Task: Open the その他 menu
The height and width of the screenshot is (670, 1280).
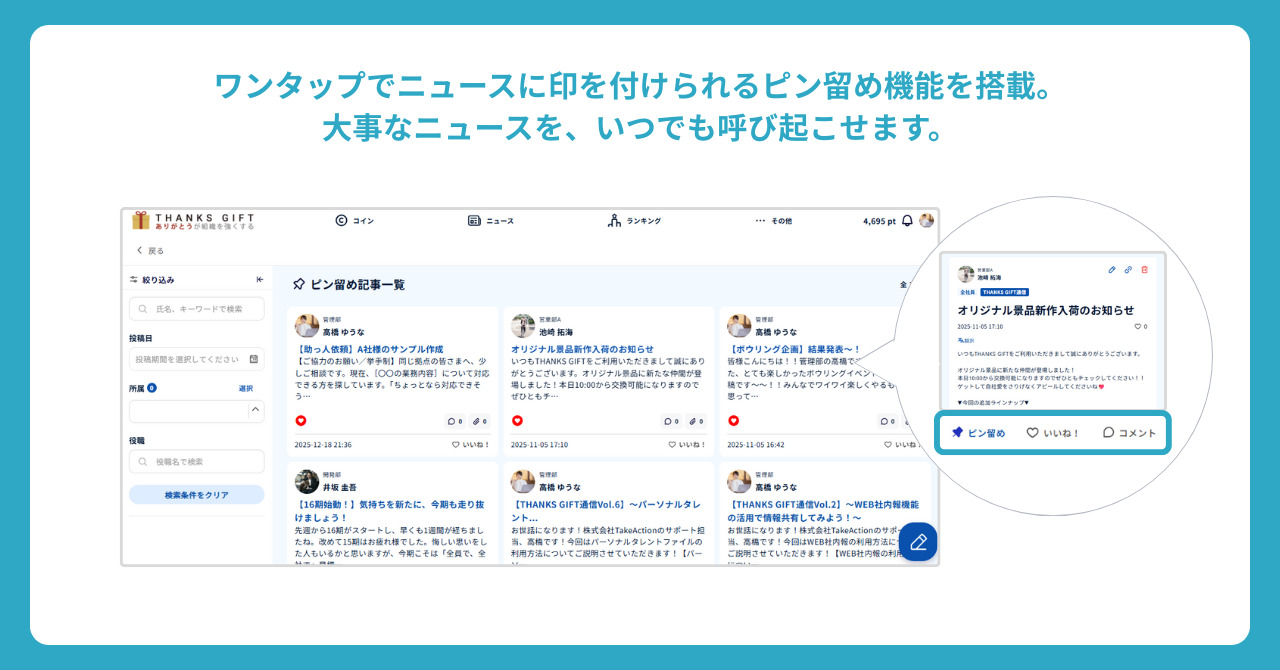Action: coord(773,221)
